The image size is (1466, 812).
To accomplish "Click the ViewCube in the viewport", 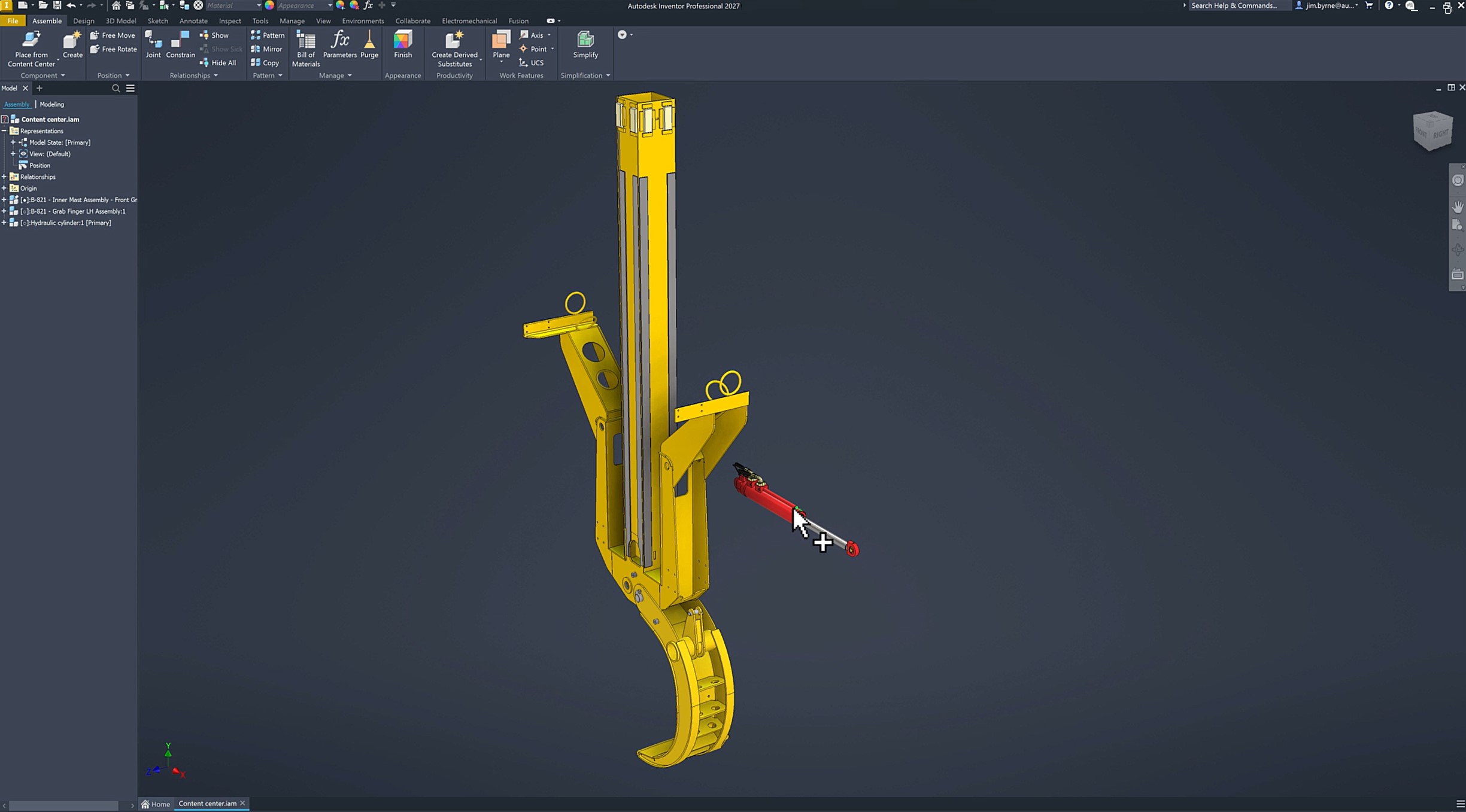I will [1432, 130].
